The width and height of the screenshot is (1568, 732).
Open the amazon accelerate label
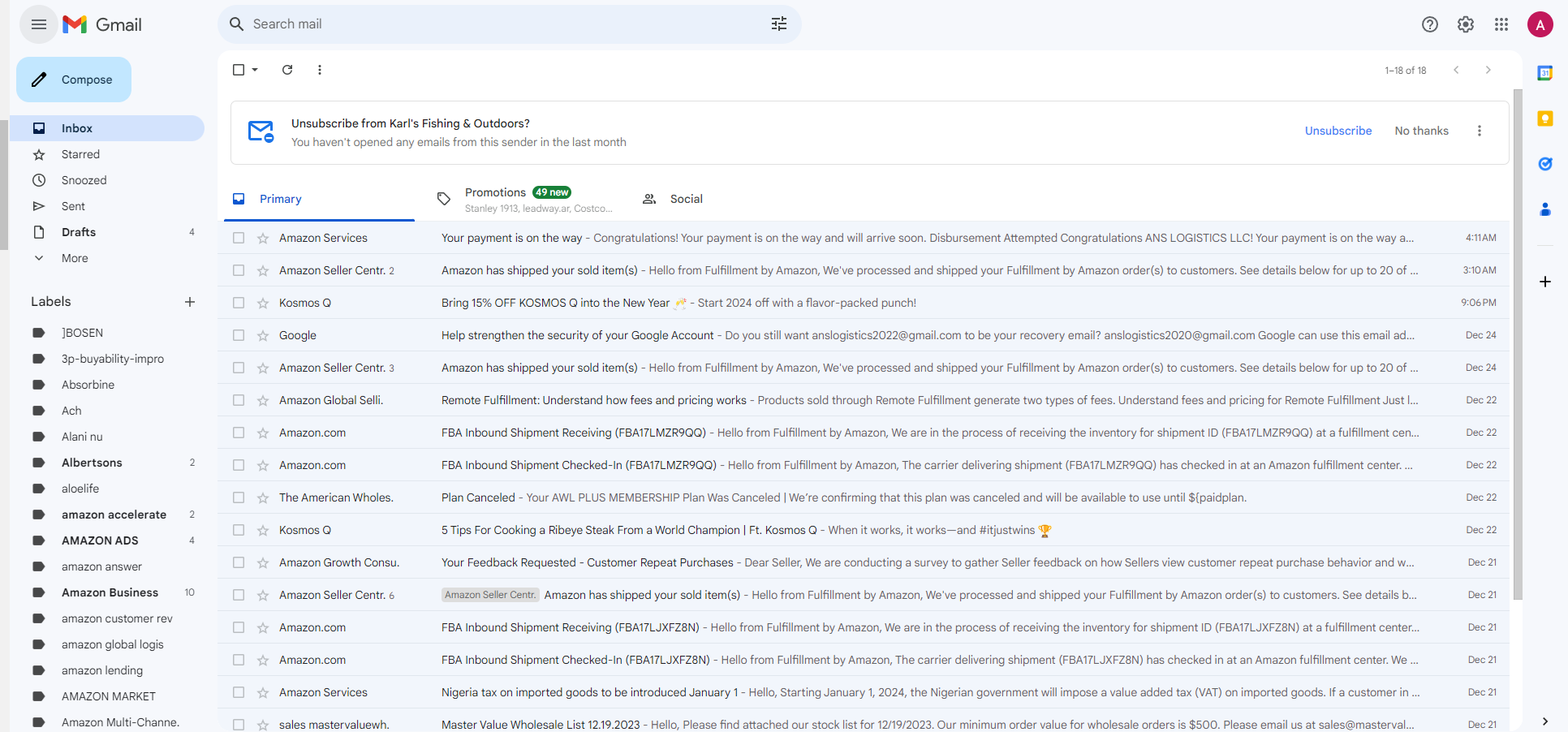[x=106, y=515]
